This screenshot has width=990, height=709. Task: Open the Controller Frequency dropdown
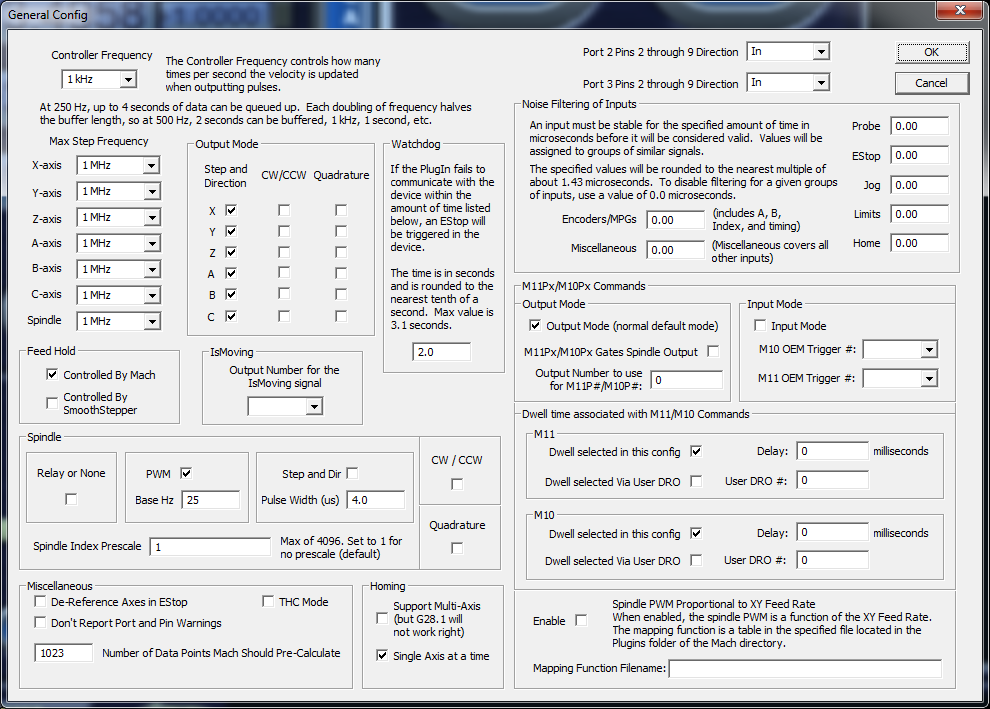[99, 79]
